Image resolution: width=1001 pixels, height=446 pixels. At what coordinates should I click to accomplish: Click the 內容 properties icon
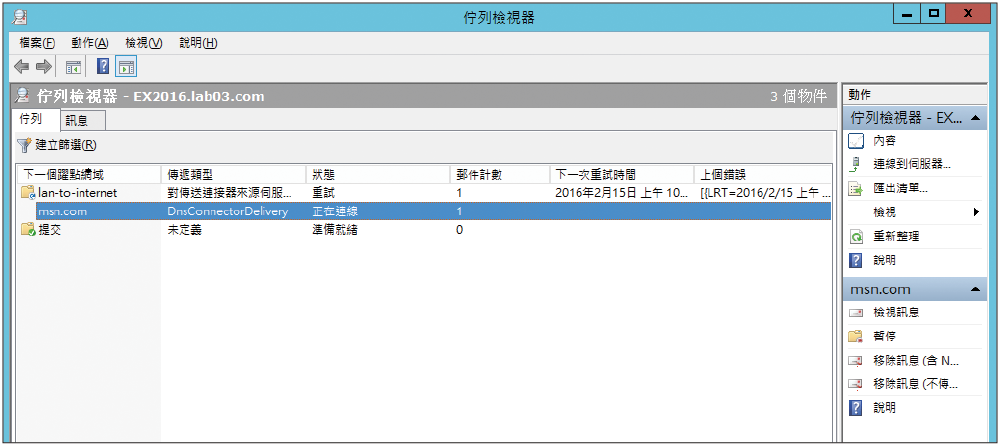856,140
